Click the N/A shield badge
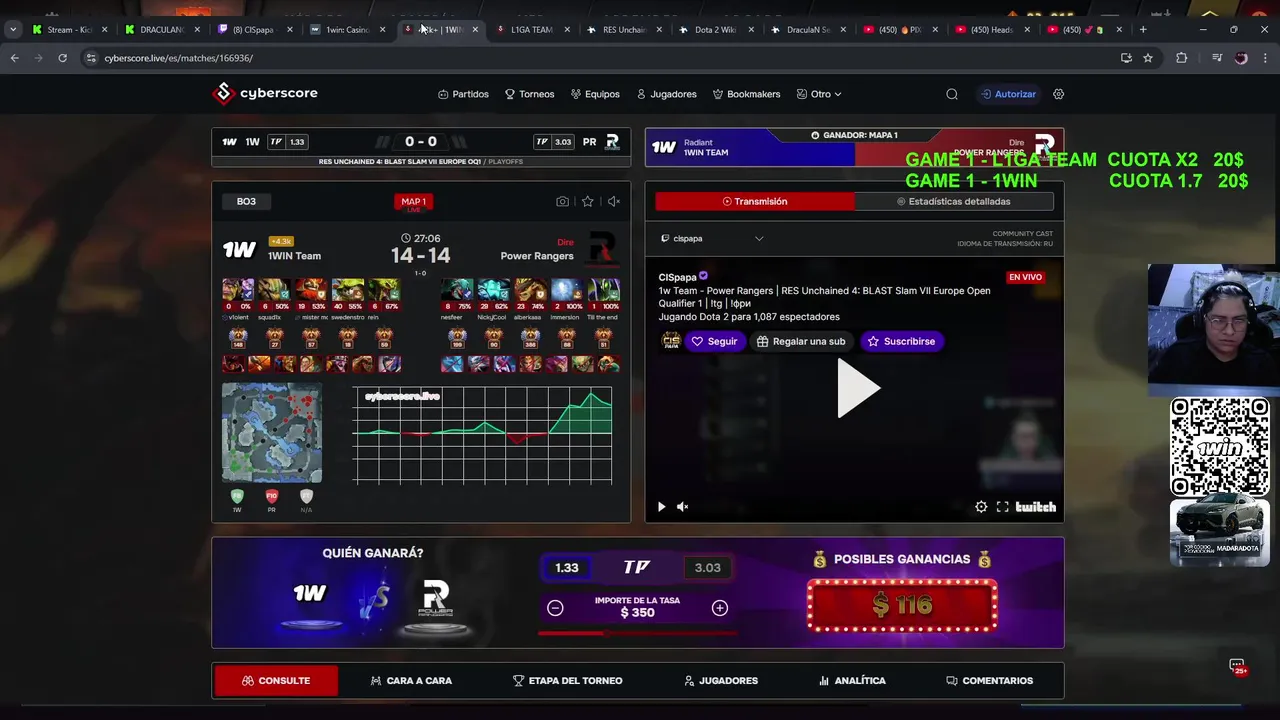The width and height of the screenshot is (1280, 720). tap(306, 496)
